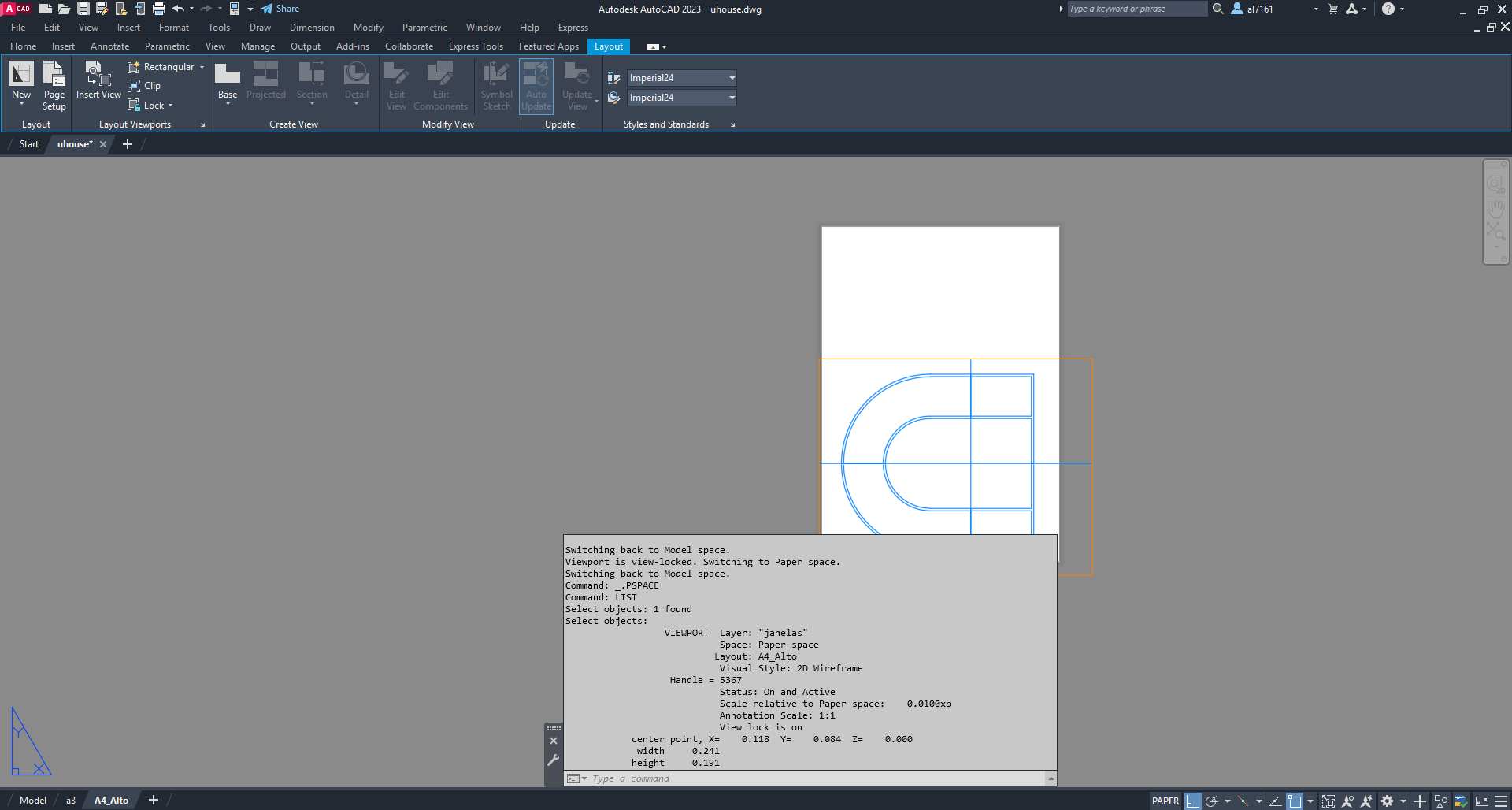The width and height of the screenshot is (1512, 810).
Task: Select the Clip viewport tool
Action: pos(145,86)
